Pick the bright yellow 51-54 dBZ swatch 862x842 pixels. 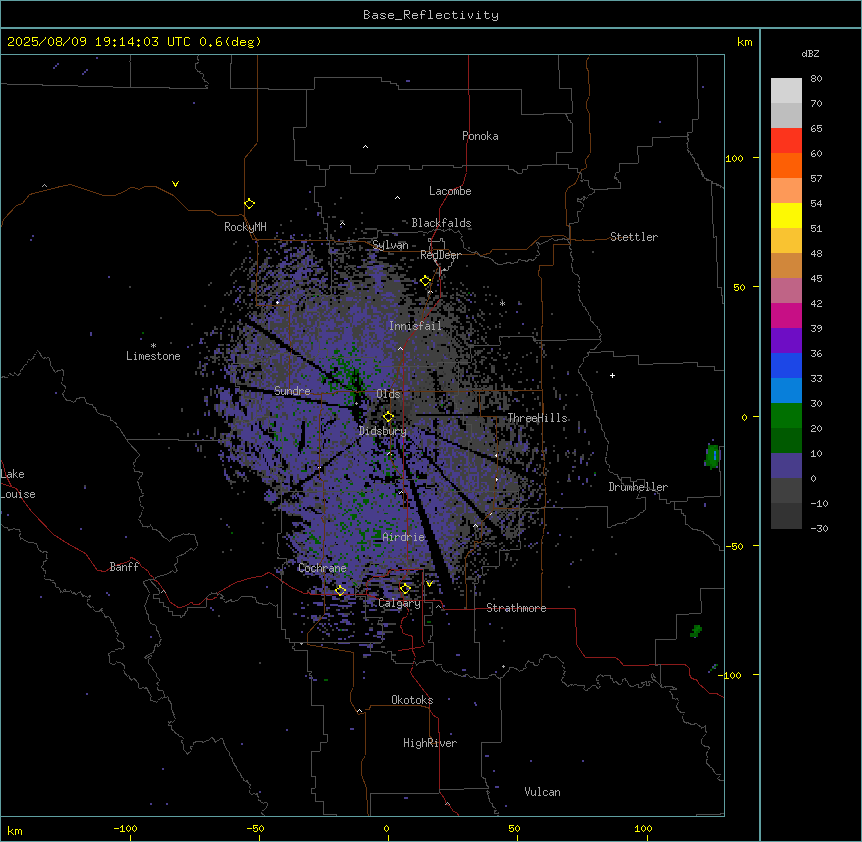point(786,215)
